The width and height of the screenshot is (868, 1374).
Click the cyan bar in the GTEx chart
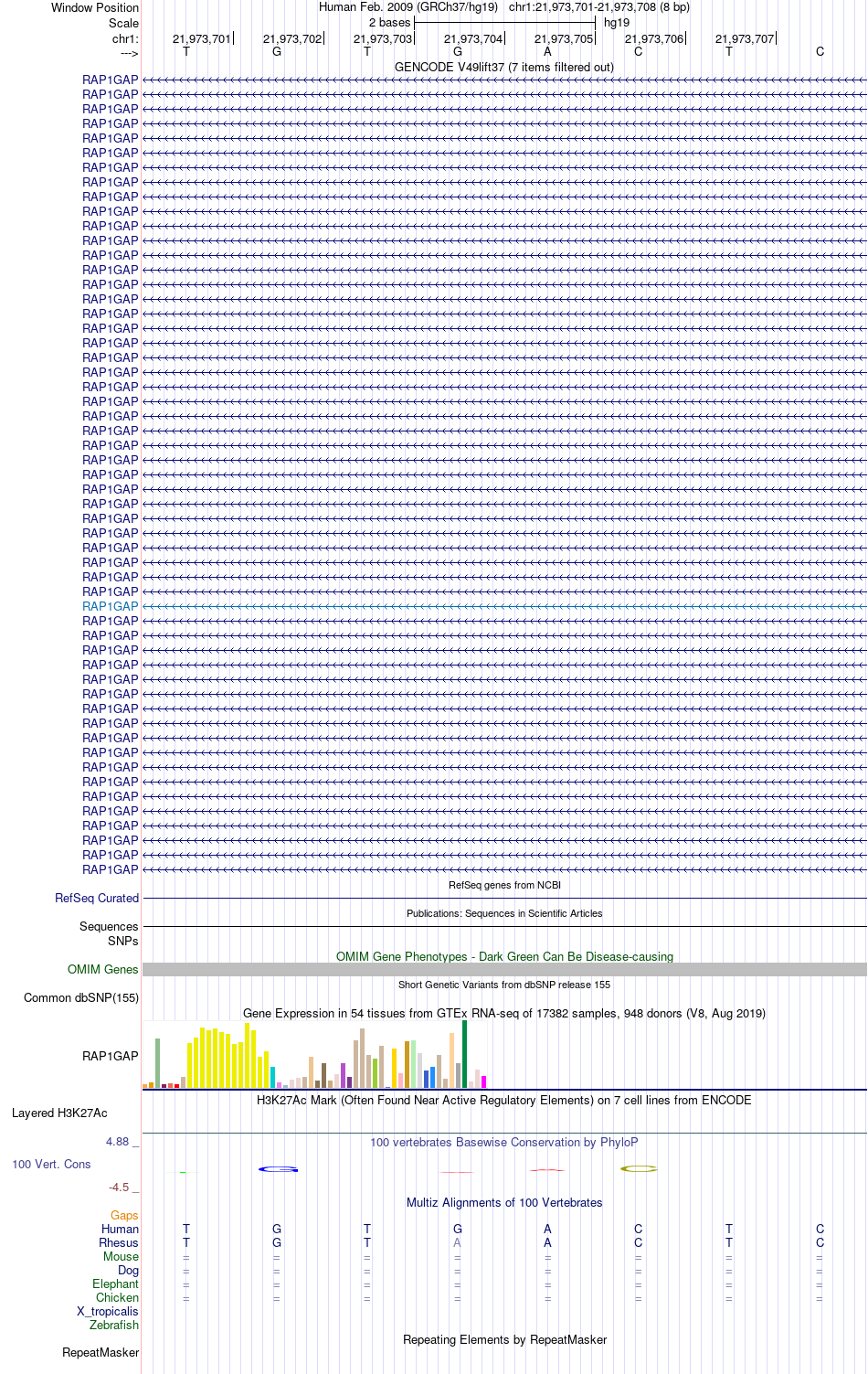click(272, 1077)
